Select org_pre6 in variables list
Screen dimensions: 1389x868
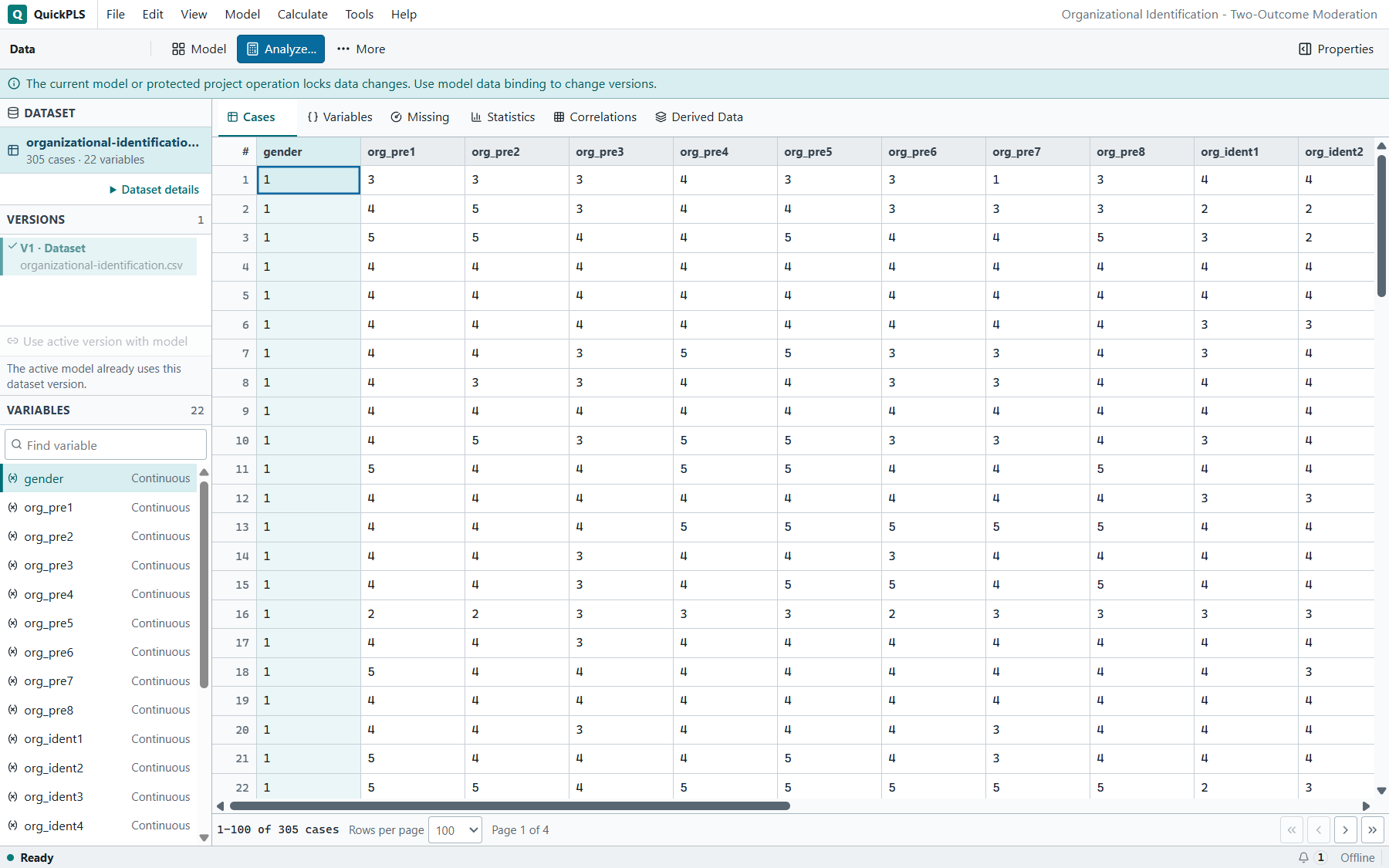pyautogui.click(x=99, y=652)
